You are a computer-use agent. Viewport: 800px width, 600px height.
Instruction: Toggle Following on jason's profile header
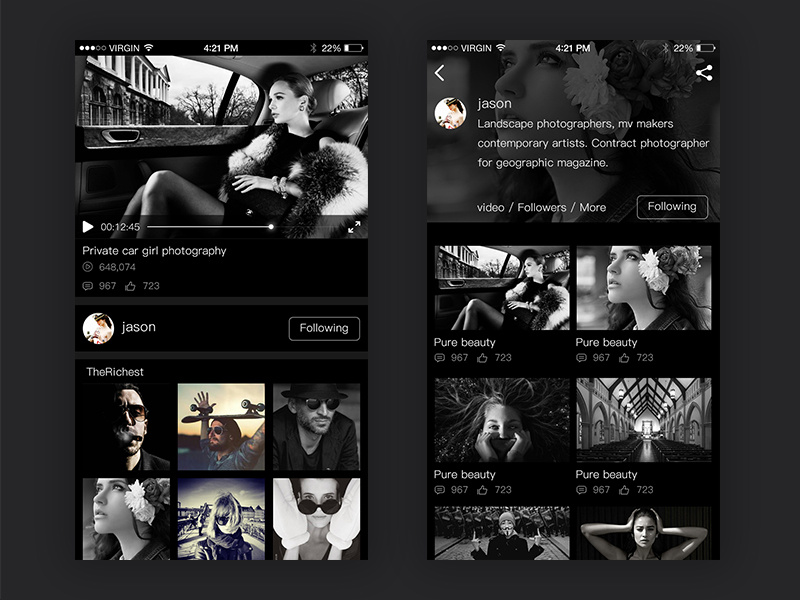click(x=672, y=207)
